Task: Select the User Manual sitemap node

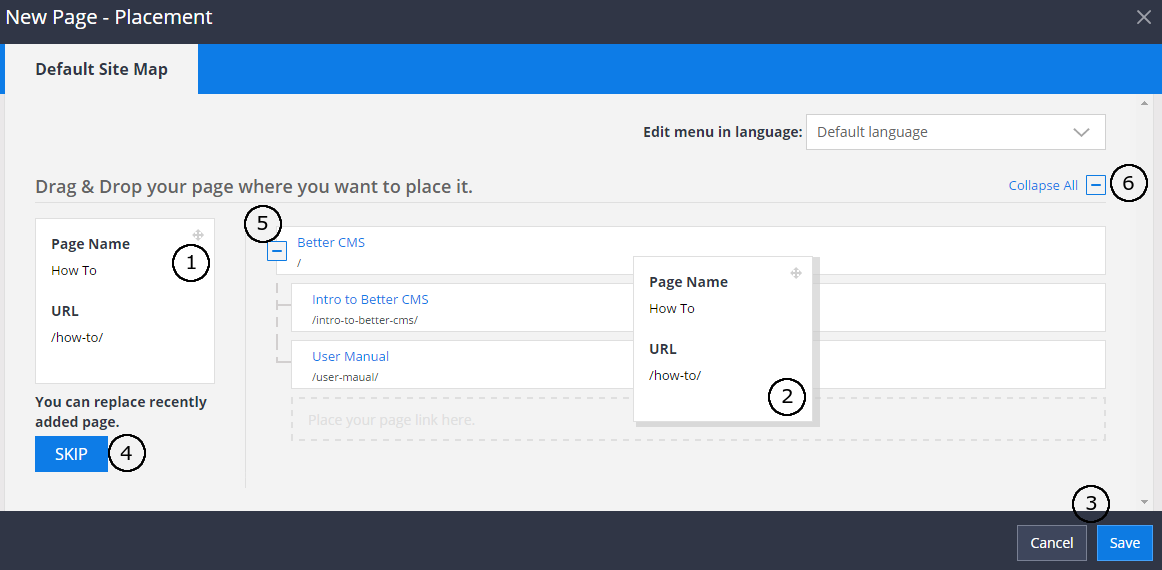Action: (x=350, y=356)
